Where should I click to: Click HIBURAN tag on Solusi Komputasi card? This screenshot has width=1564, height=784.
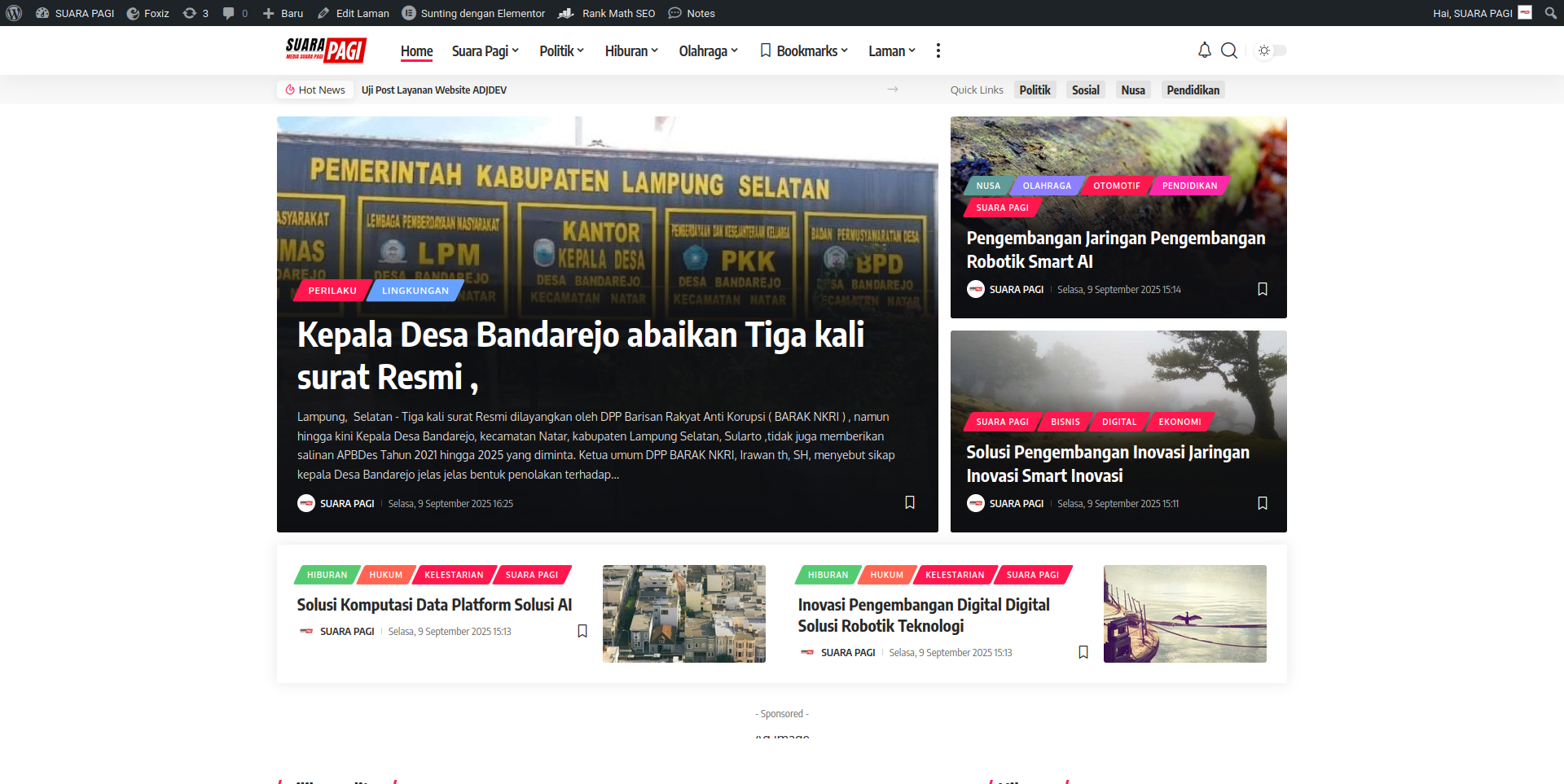(x=327, y=575)
